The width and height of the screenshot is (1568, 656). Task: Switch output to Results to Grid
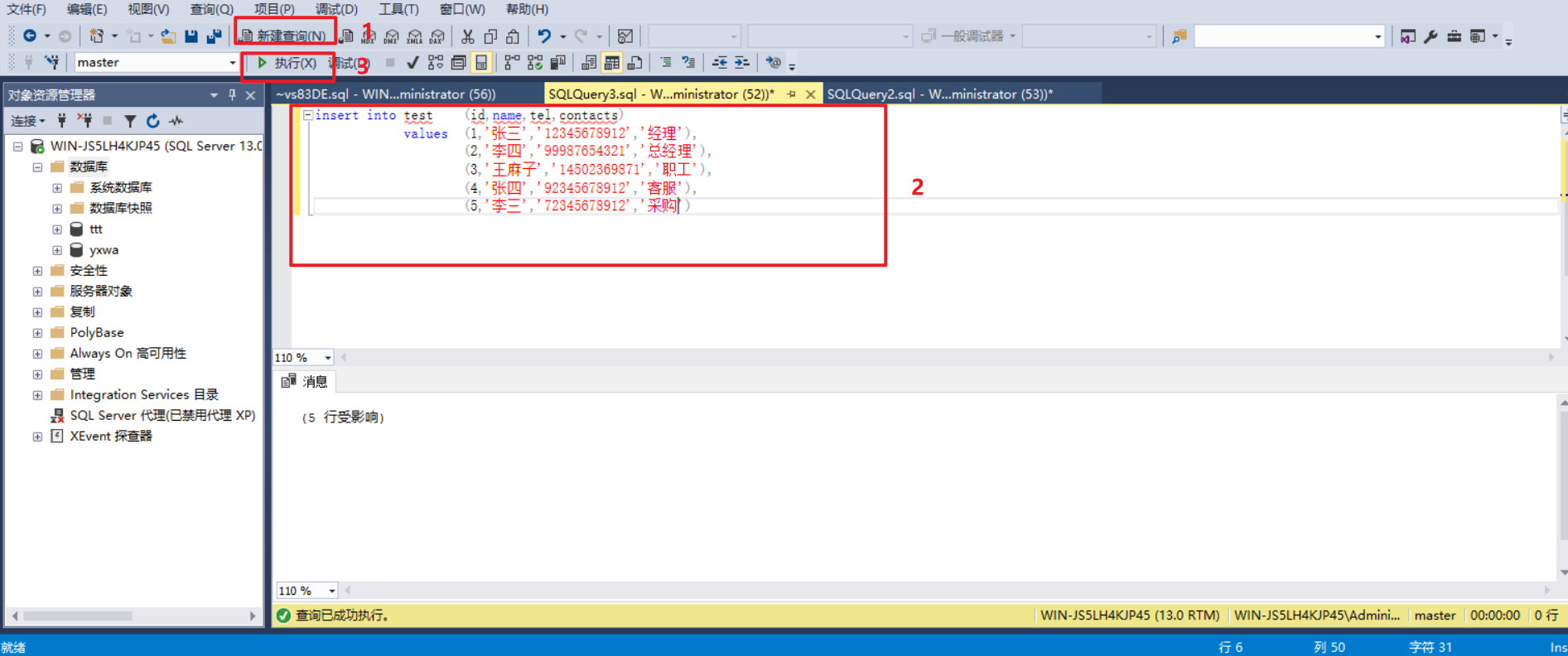[612, 63]
